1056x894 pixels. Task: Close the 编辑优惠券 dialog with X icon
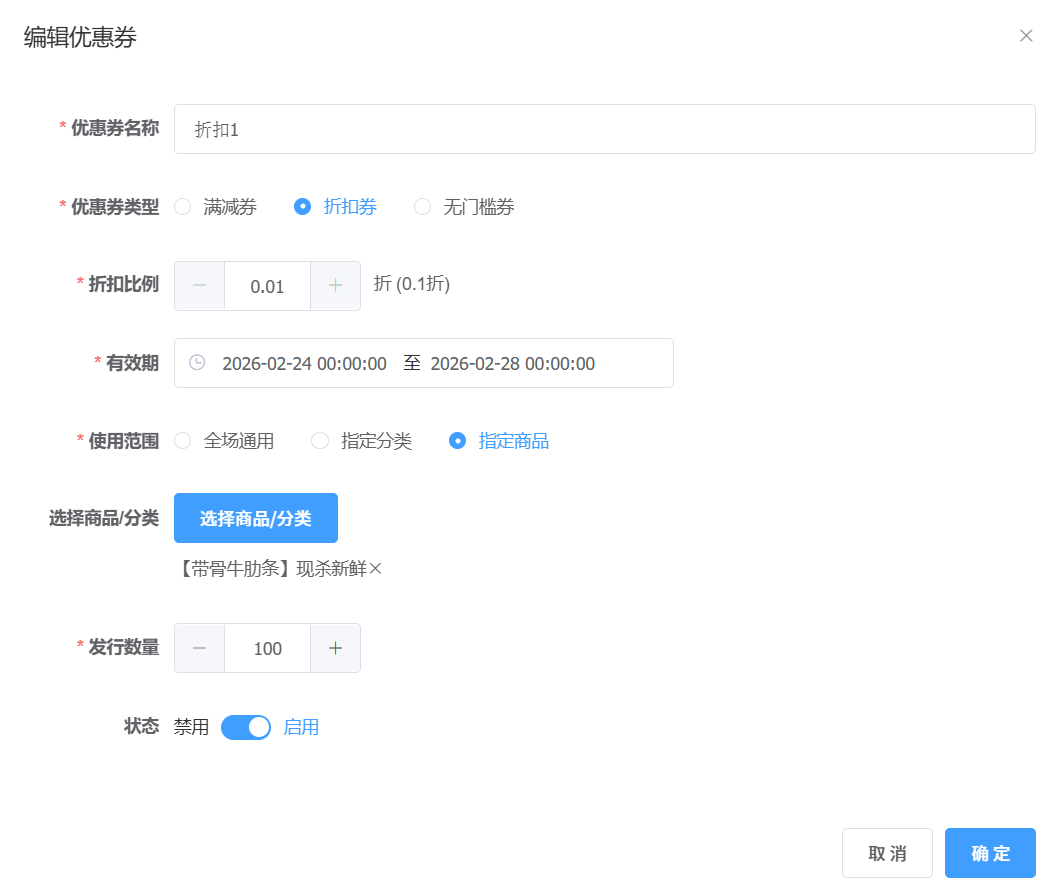[x=1026, y=36]
